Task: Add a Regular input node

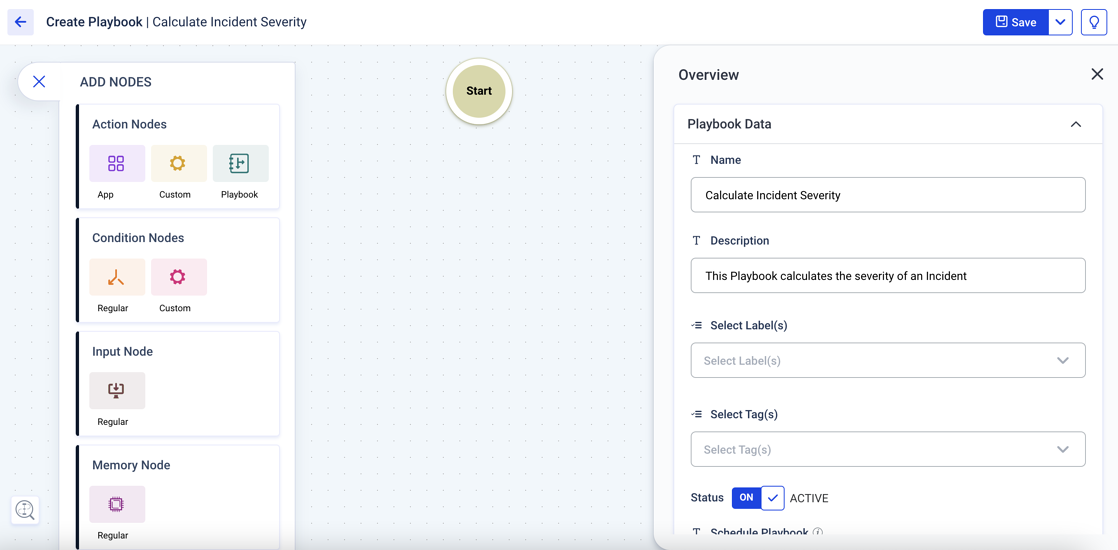Action: point(117,391)
